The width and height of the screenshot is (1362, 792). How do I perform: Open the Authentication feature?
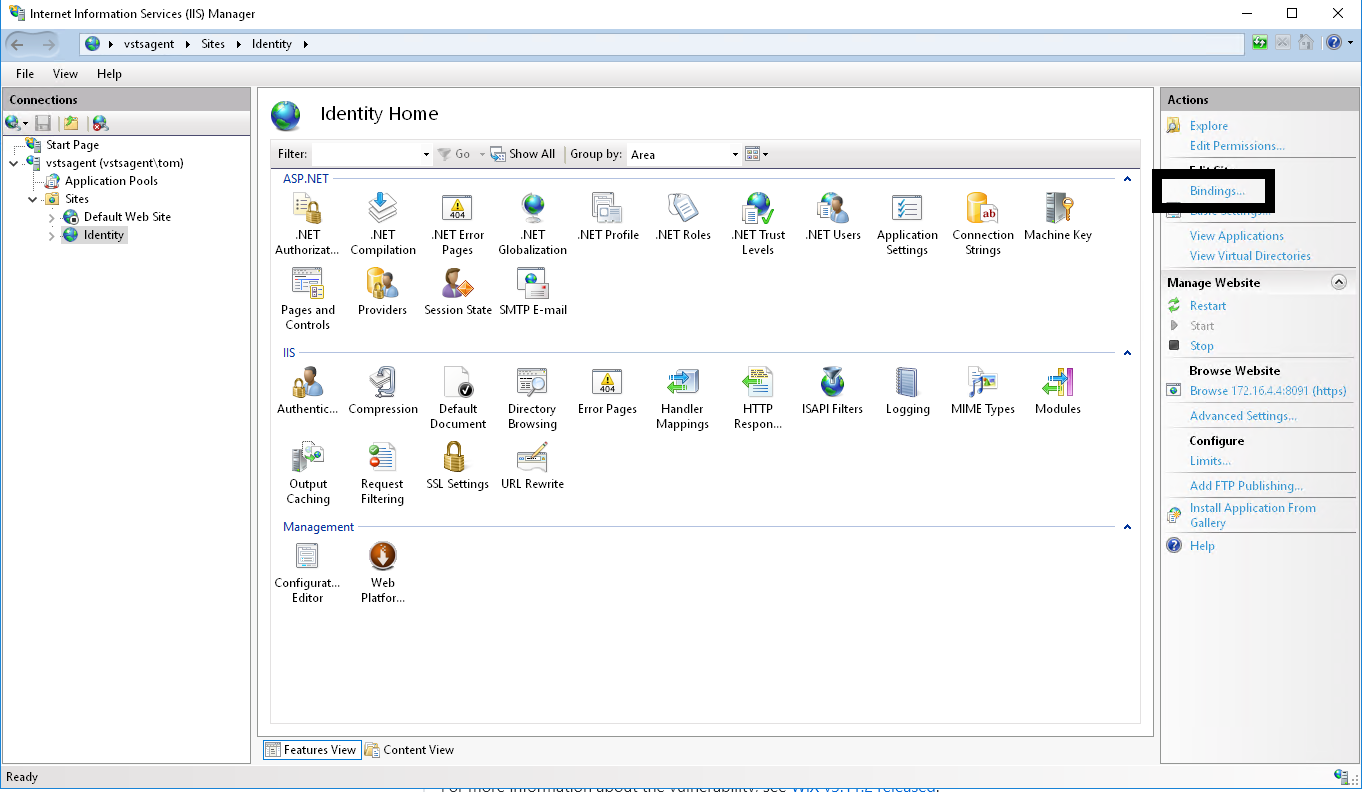(x=307, y=390)
